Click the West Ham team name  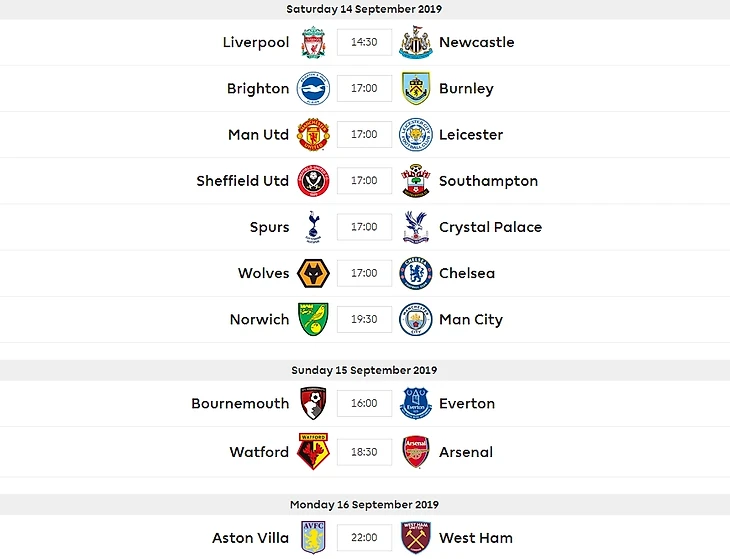coord(475,538)
